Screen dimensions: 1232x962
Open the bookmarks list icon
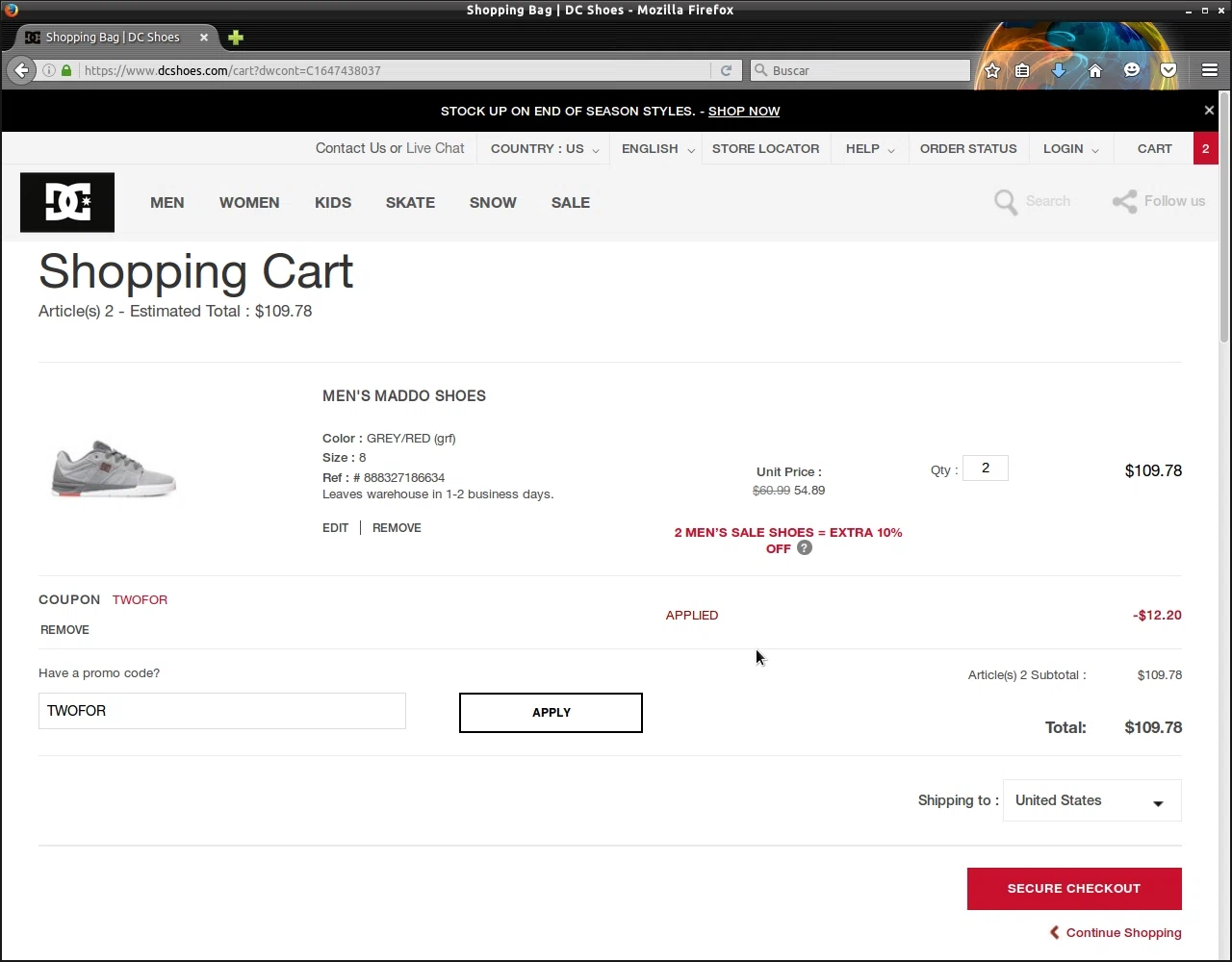1022,70
